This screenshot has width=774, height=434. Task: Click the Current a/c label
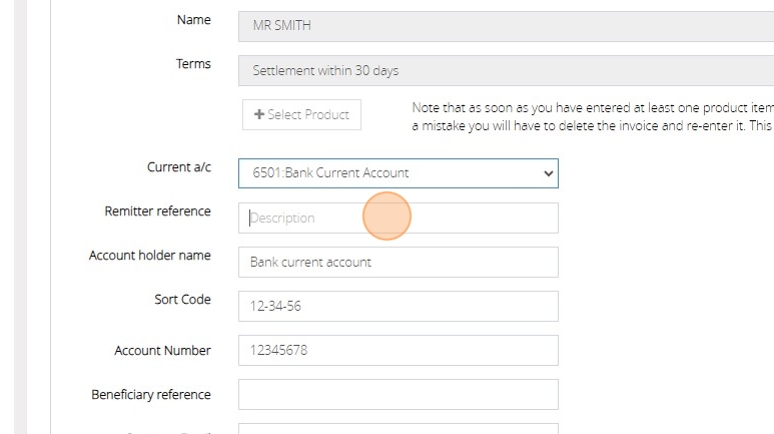[178, 168]
